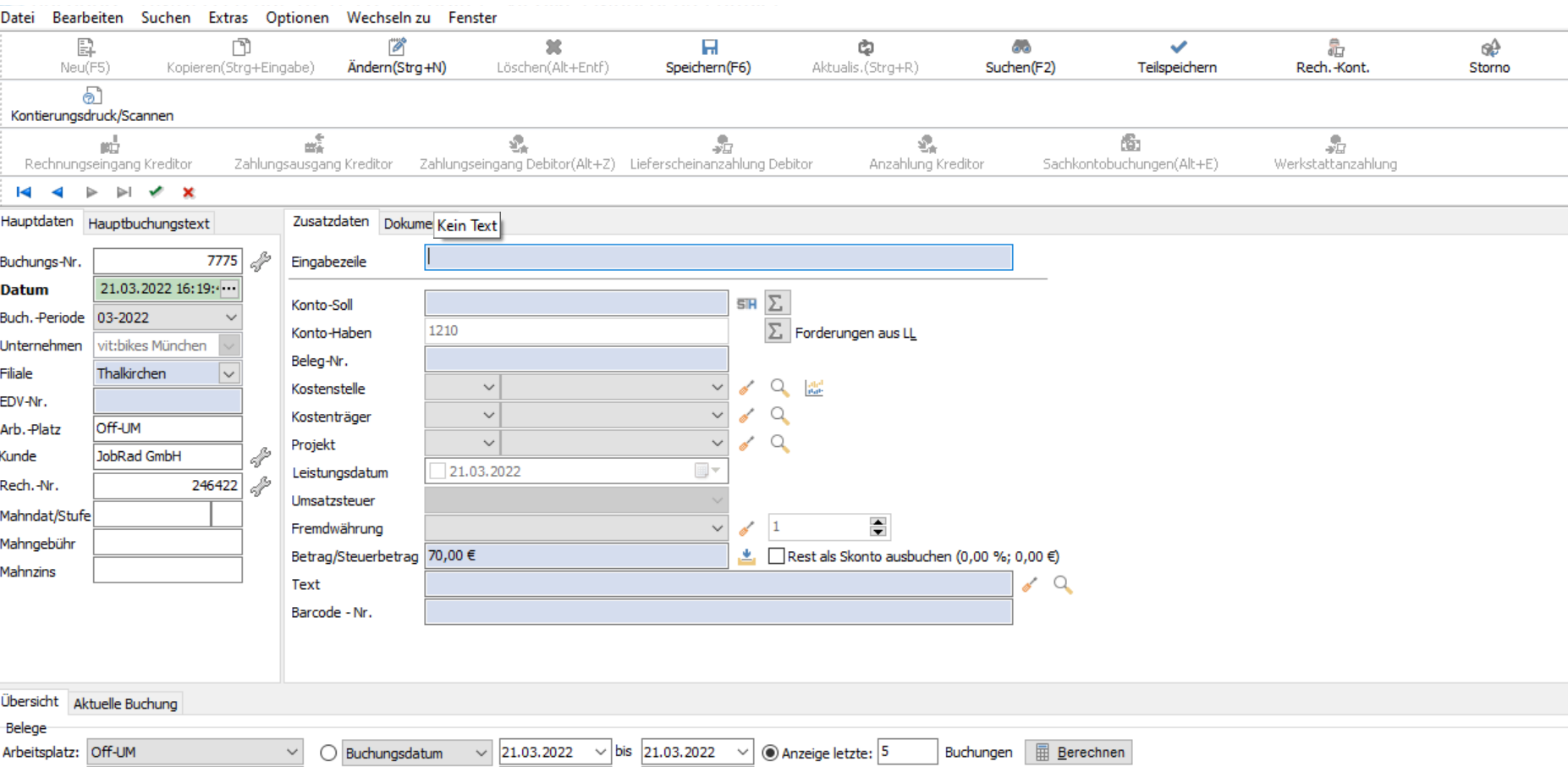This screenshot has height=767, width=1568.
Task: Open Kontierungsdruck/Scannen tool
Action: coord(92,105)
